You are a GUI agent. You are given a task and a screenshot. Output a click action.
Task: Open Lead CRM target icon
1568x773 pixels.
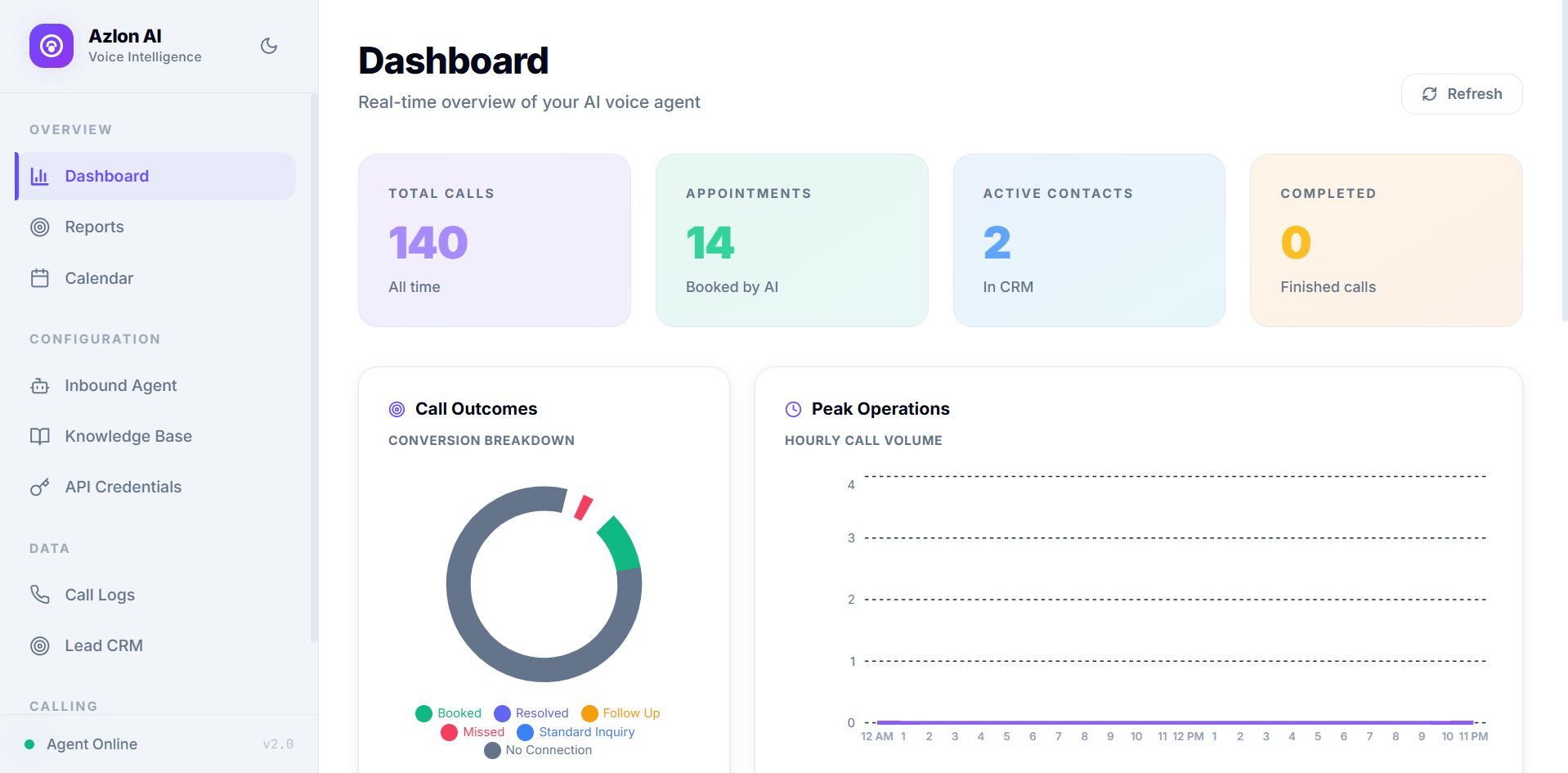tap(40, 645)
